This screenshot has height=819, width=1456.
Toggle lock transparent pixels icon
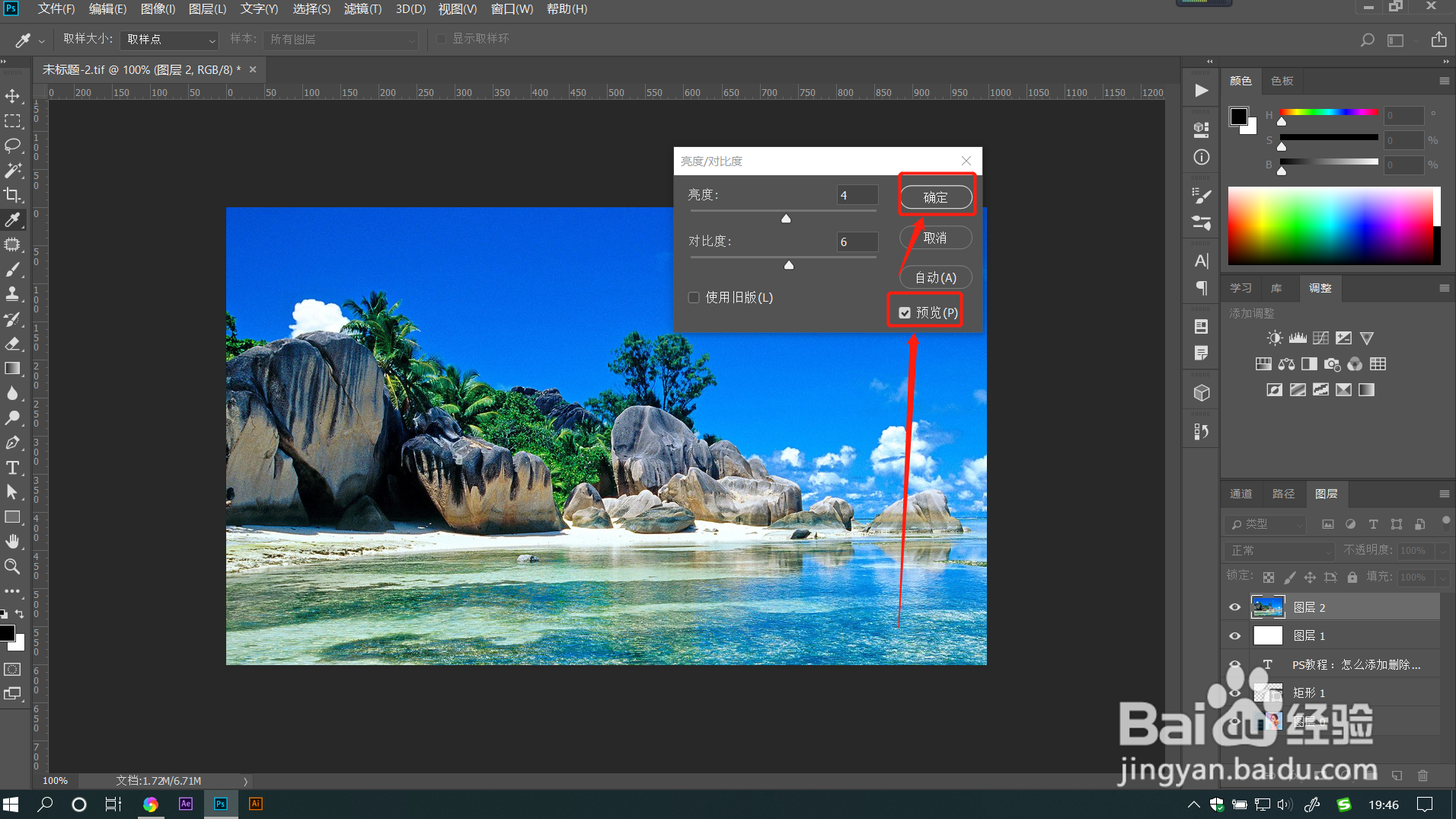click(1269, 577)
